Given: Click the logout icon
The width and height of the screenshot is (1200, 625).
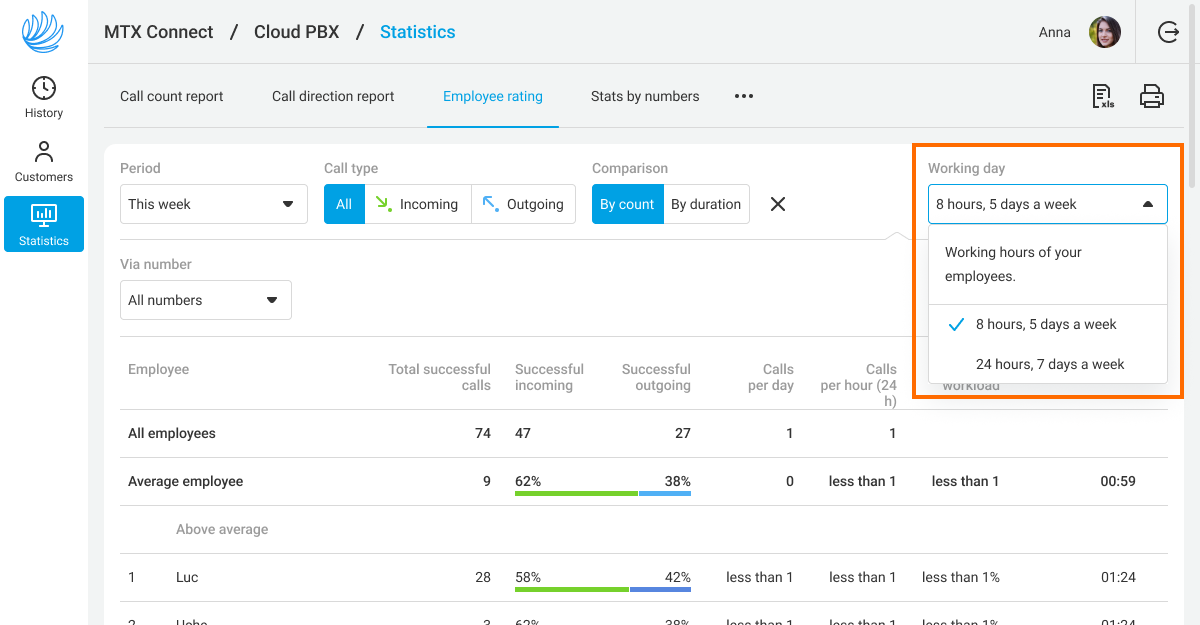Looking at the screenshot, I should 1168,32.
